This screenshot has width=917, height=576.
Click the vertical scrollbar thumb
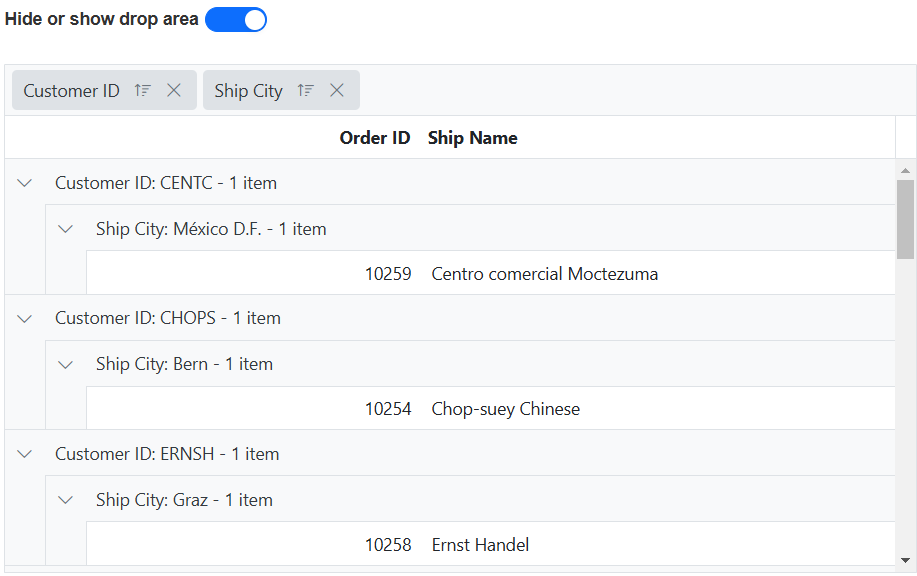click(x=905, y=218)
